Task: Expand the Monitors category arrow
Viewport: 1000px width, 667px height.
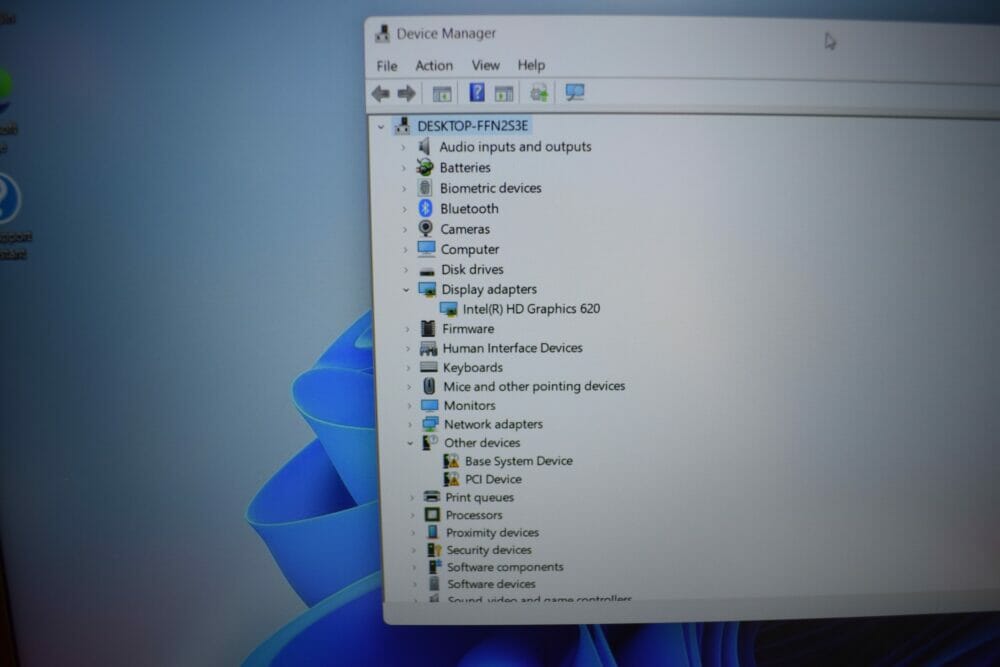Action: coord(409,406)
